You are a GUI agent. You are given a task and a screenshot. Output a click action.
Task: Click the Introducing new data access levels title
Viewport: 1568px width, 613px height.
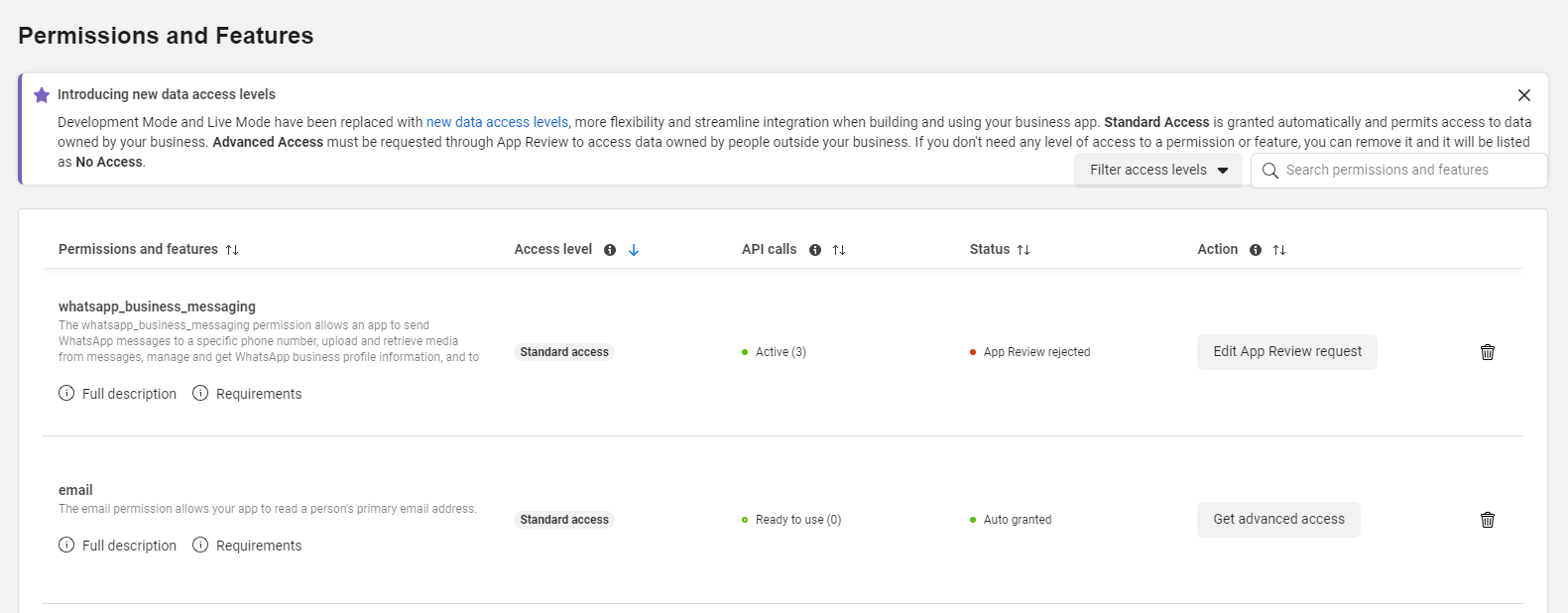pyautogui.click(x=167, y=94)
